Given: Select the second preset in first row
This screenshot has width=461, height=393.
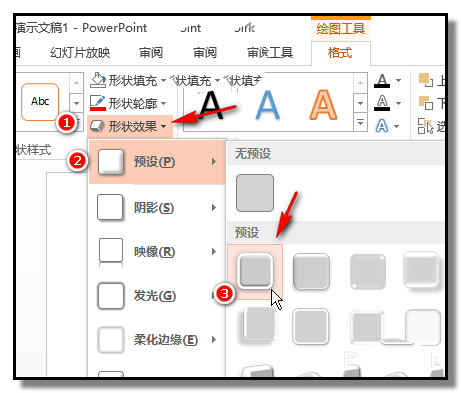Looking at the screenshot, I should (x=311, y=271).
